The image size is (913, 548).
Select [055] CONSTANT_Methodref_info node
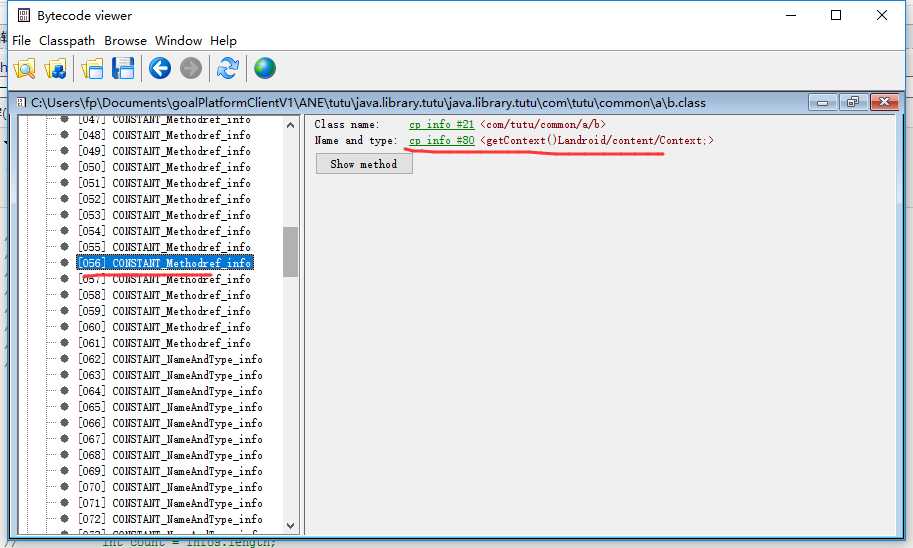(x=164, y=247)
